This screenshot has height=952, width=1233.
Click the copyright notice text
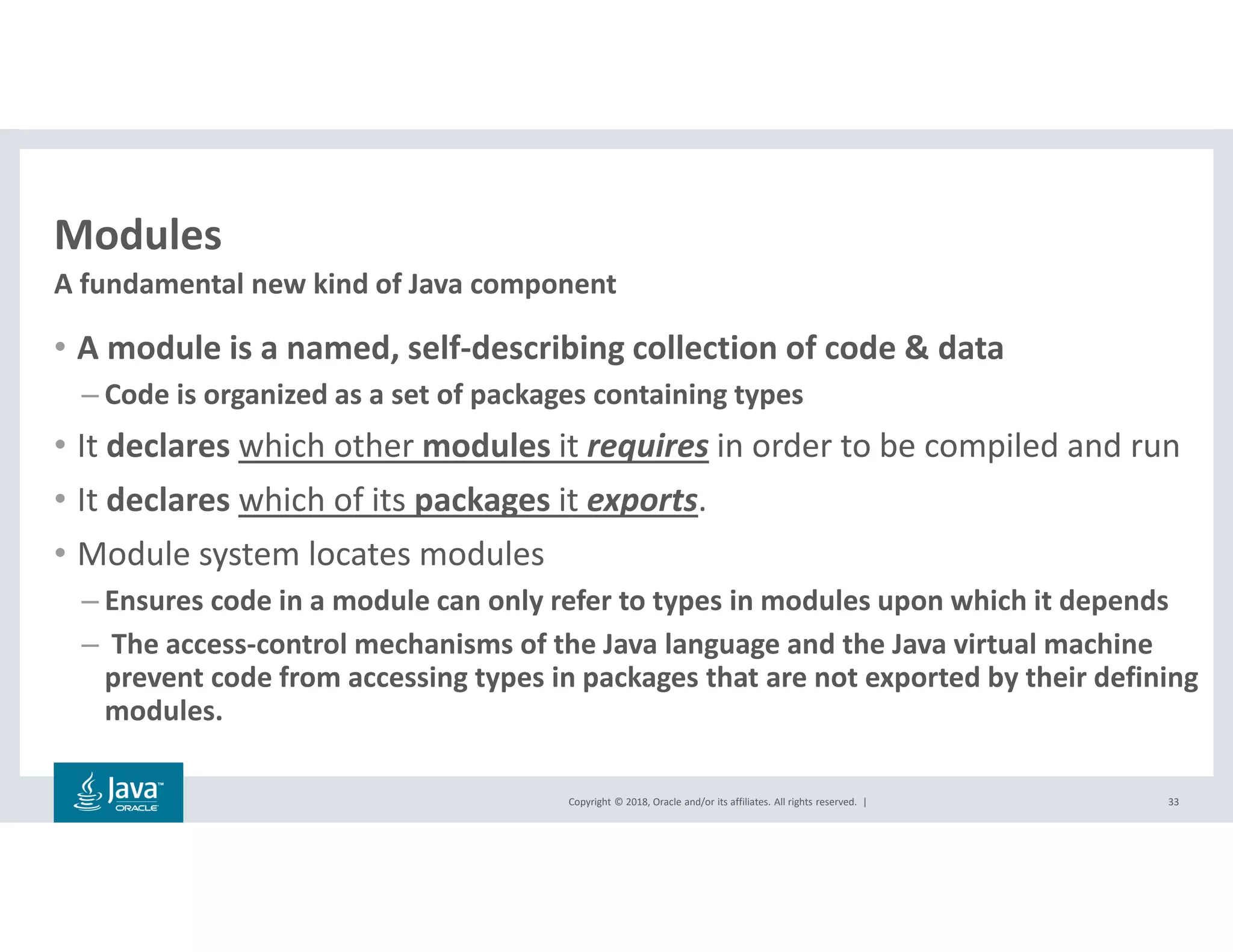pyautogui.click(x=712, y=802)
